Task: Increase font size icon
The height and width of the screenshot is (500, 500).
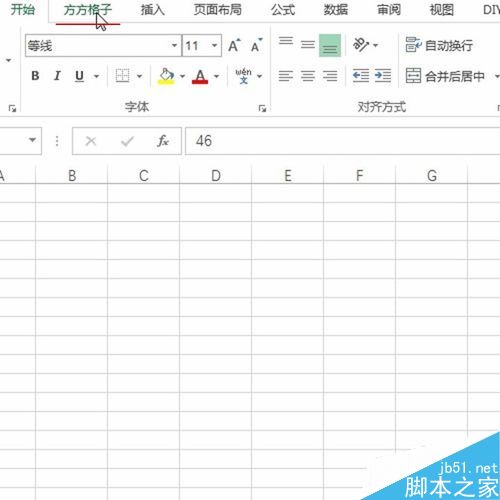Action: click(x=234, y=45)
